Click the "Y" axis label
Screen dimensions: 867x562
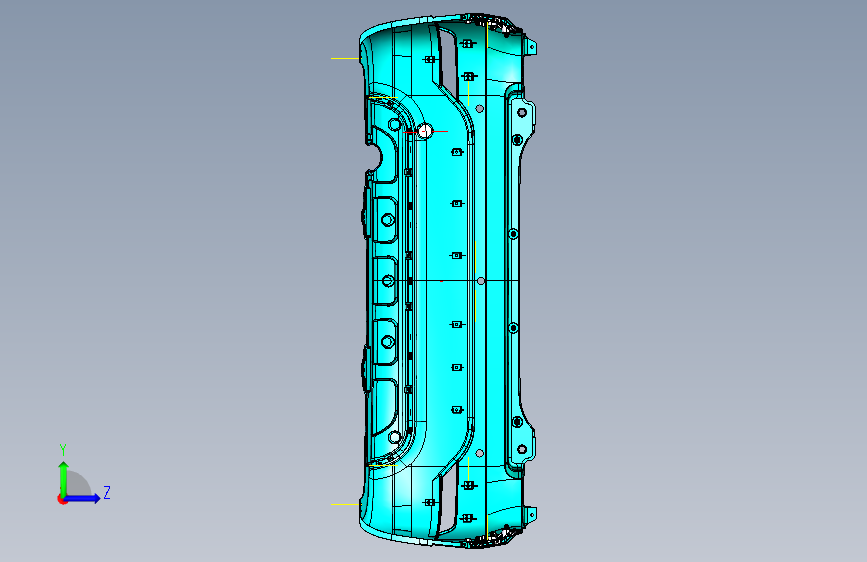pyautogui.click(x=63, y=450)
